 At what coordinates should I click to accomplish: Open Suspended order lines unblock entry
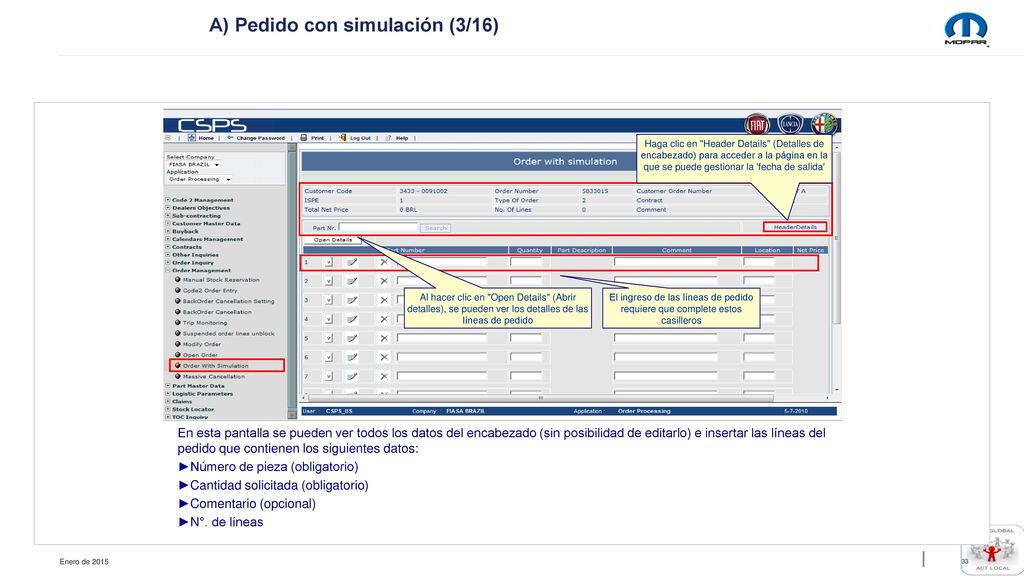228,334
